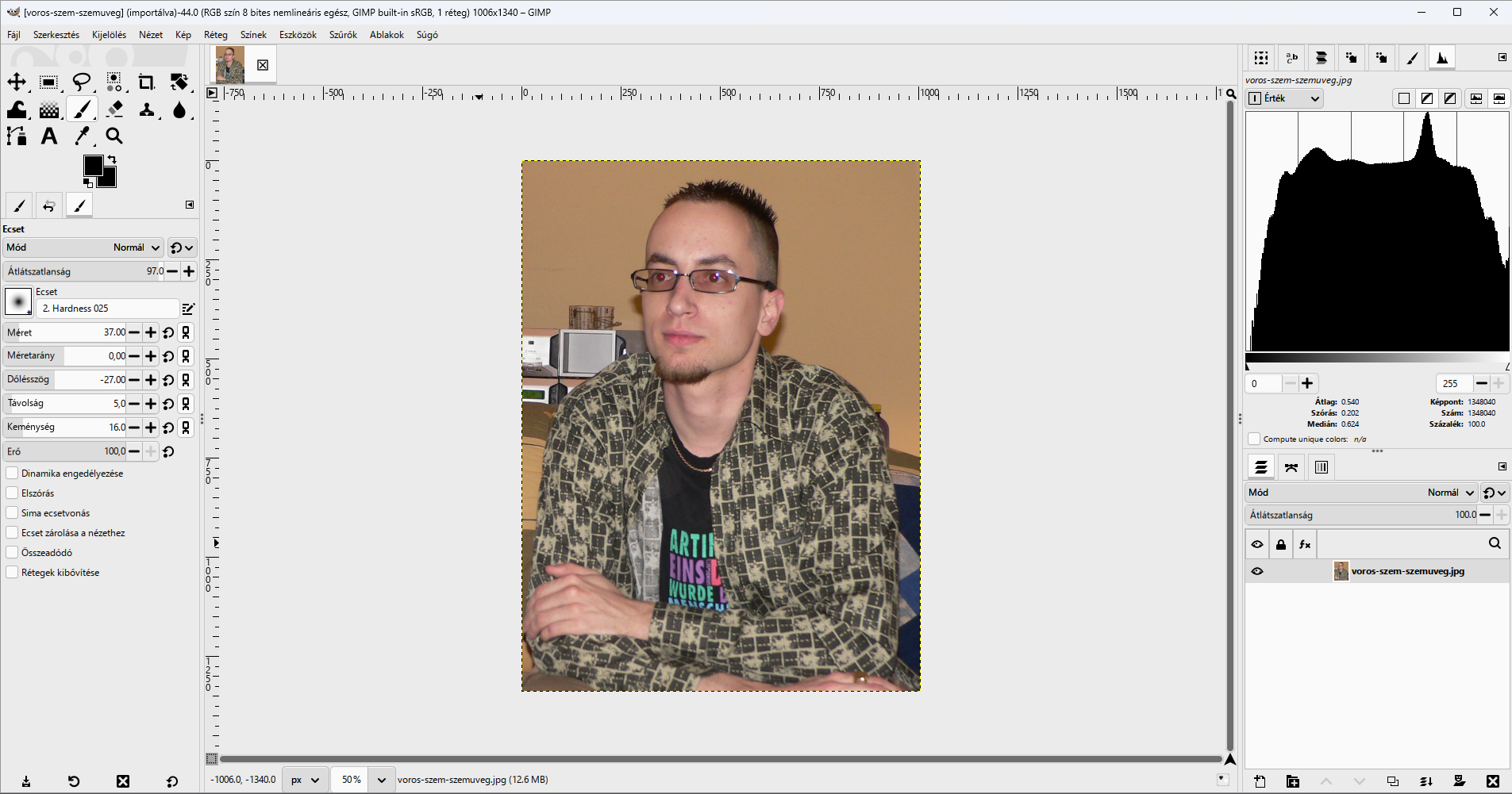Select the Clone stamp tool
1512x794 pixels.
147,109
